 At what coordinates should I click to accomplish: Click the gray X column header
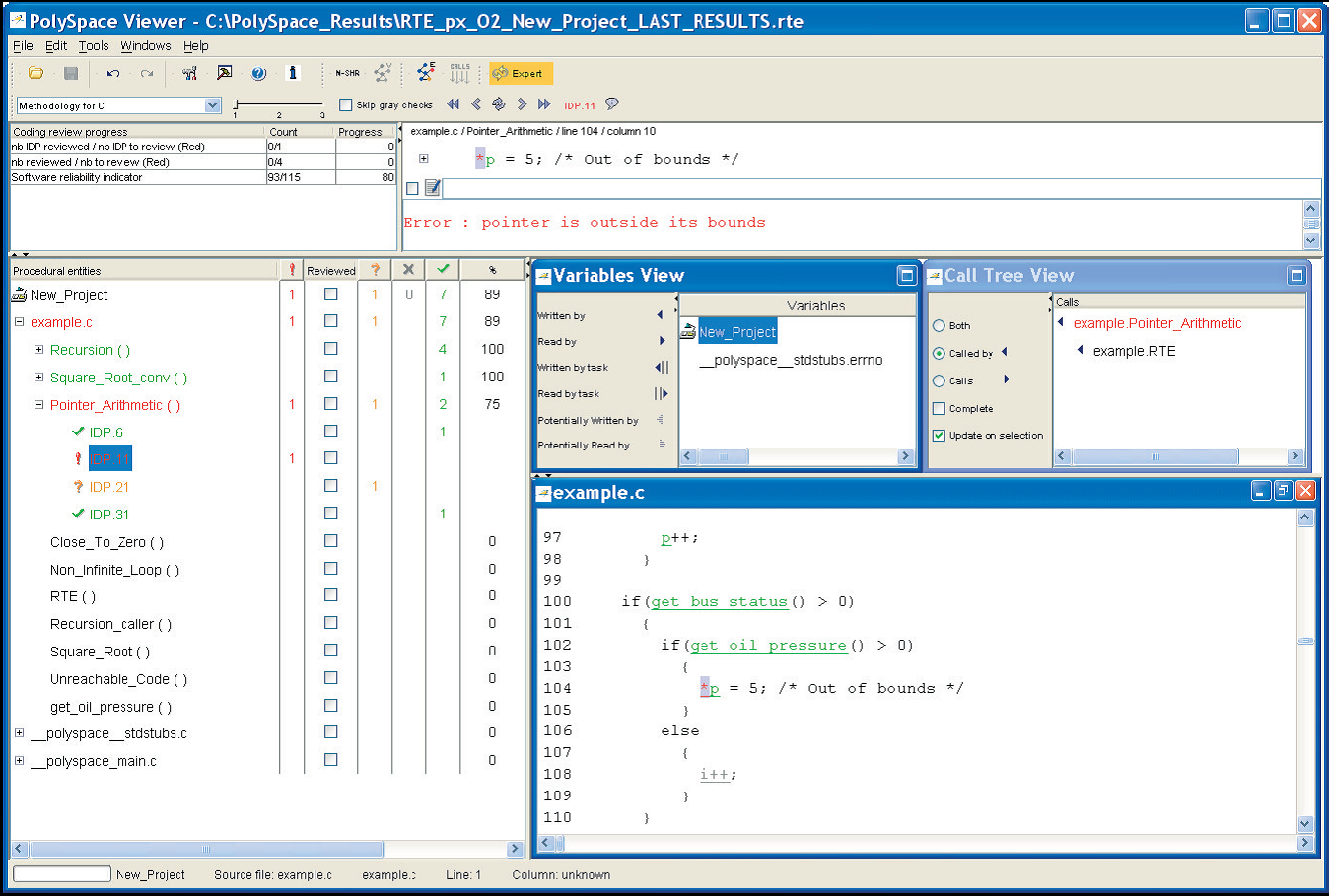tap(408, 270)
